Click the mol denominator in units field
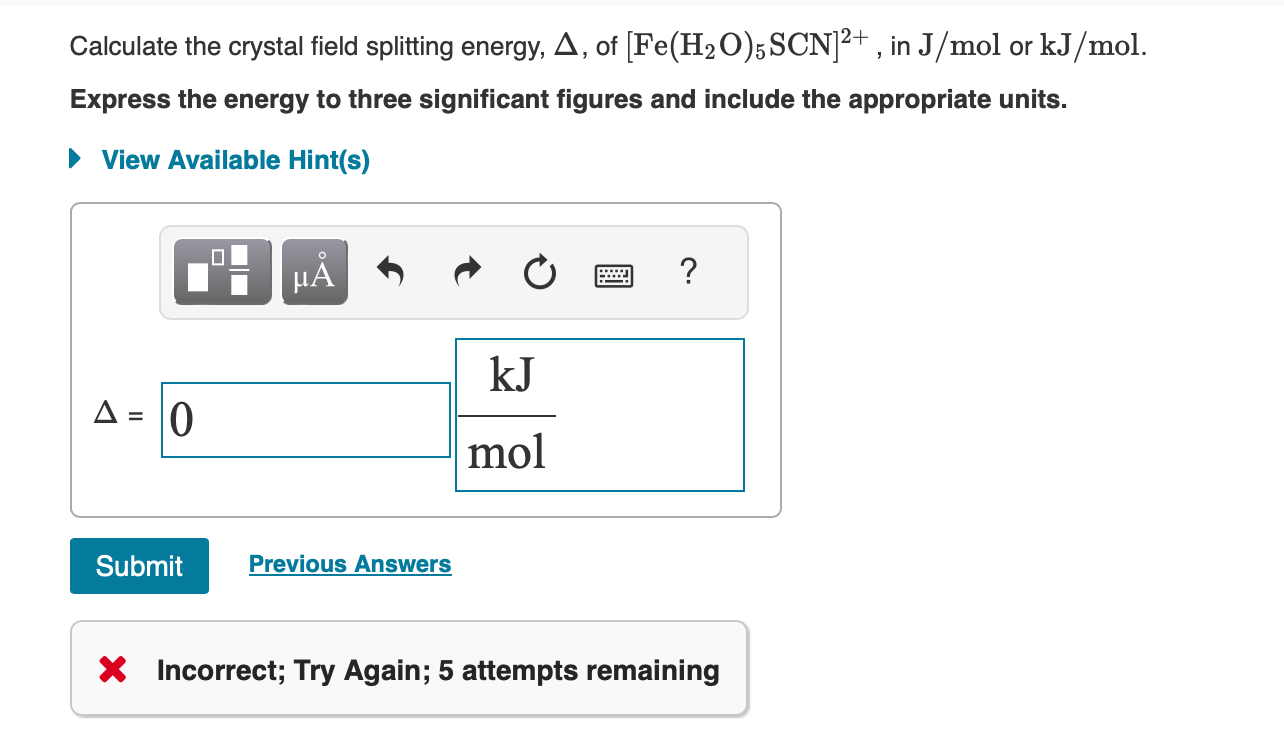The image size is (1284, 736). [x=506, y=451]
